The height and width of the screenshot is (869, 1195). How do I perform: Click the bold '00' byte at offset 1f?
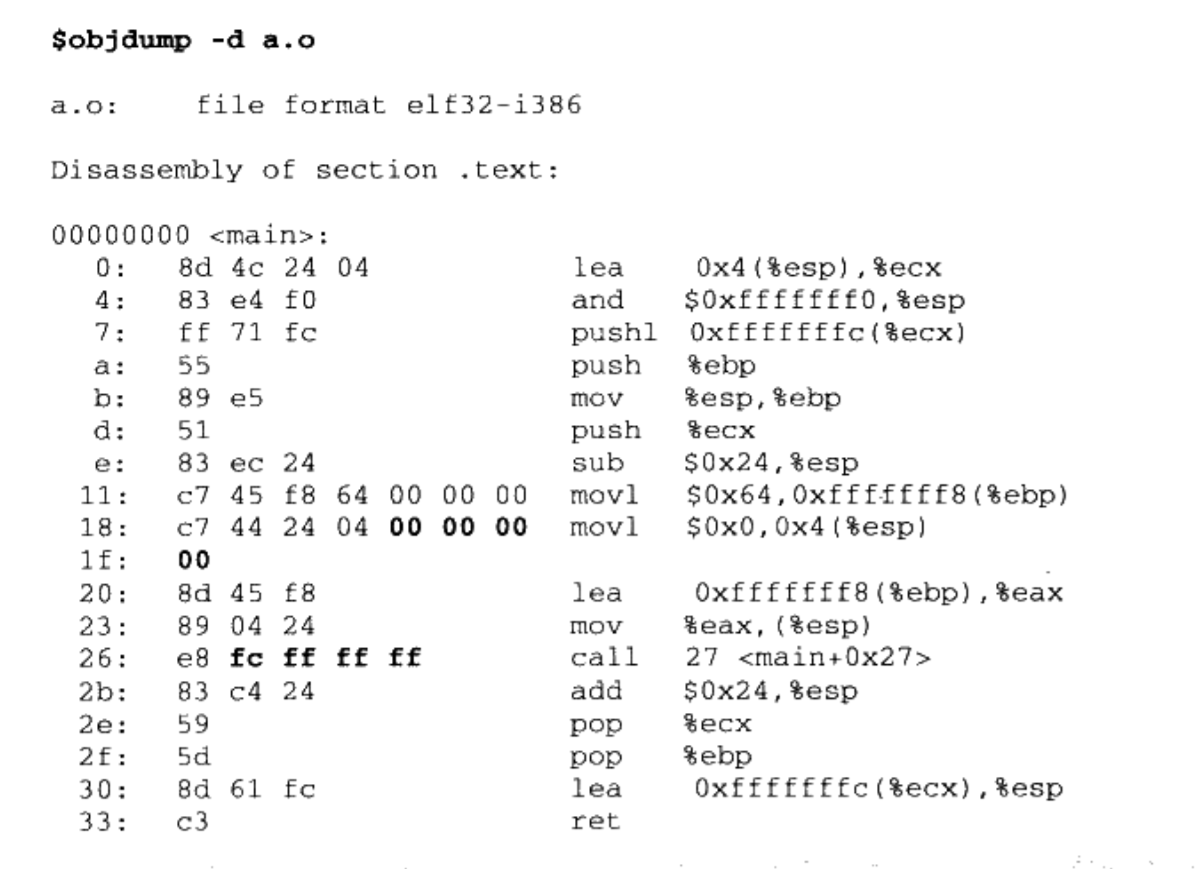tap(194, 560)
